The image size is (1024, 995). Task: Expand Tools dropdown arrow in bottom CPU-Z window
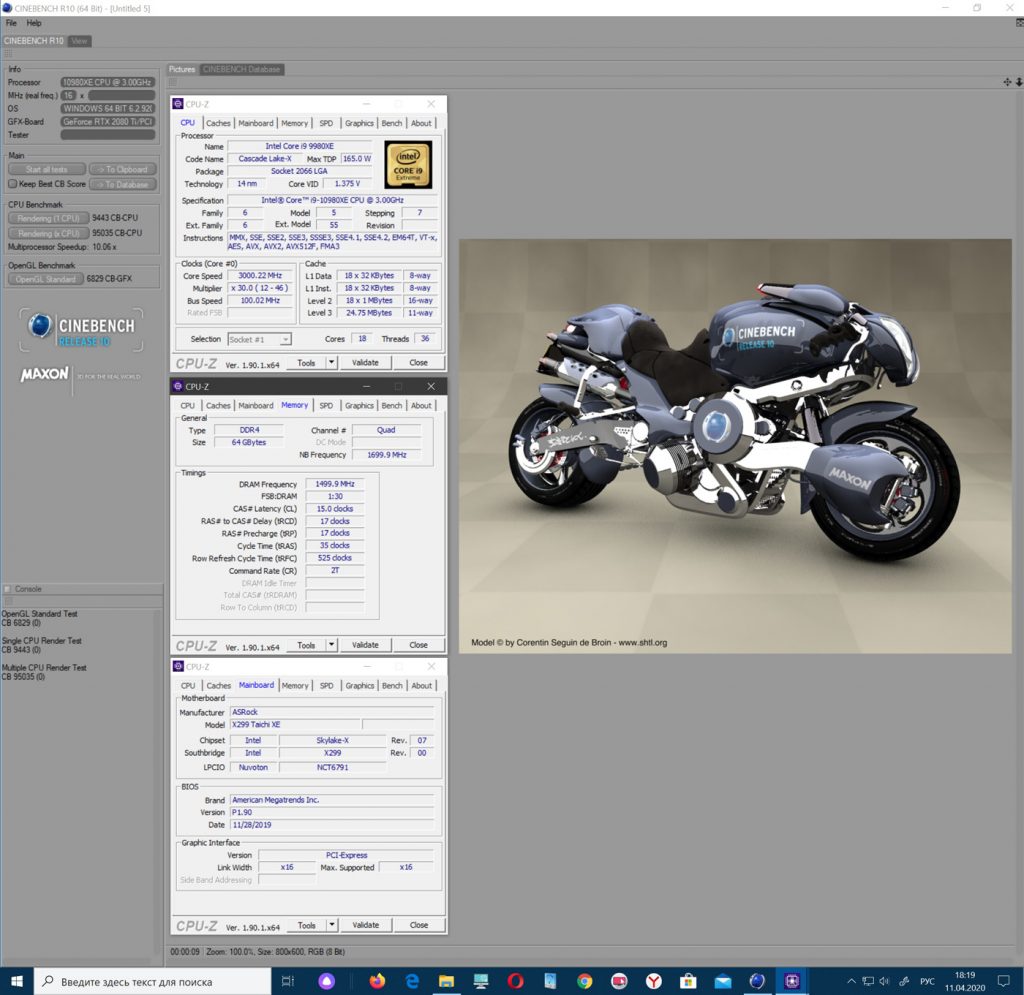(332, 925)
